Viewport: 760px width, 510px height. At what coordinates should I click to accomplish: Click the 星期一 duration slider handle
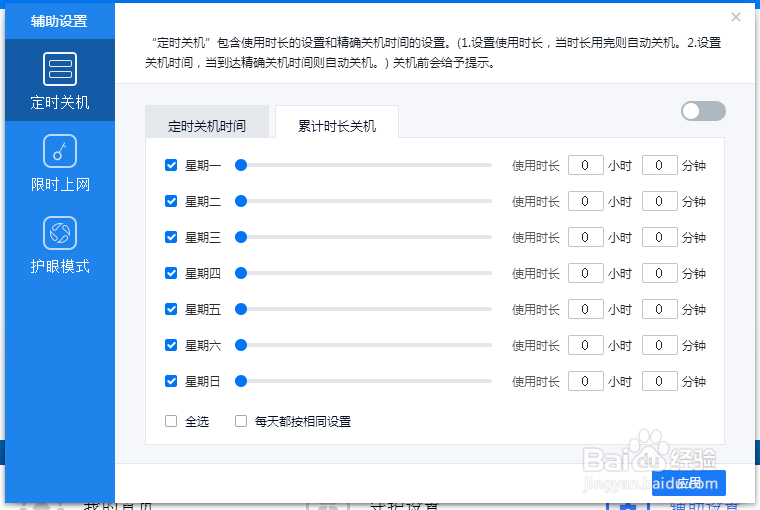coord(241,165)
